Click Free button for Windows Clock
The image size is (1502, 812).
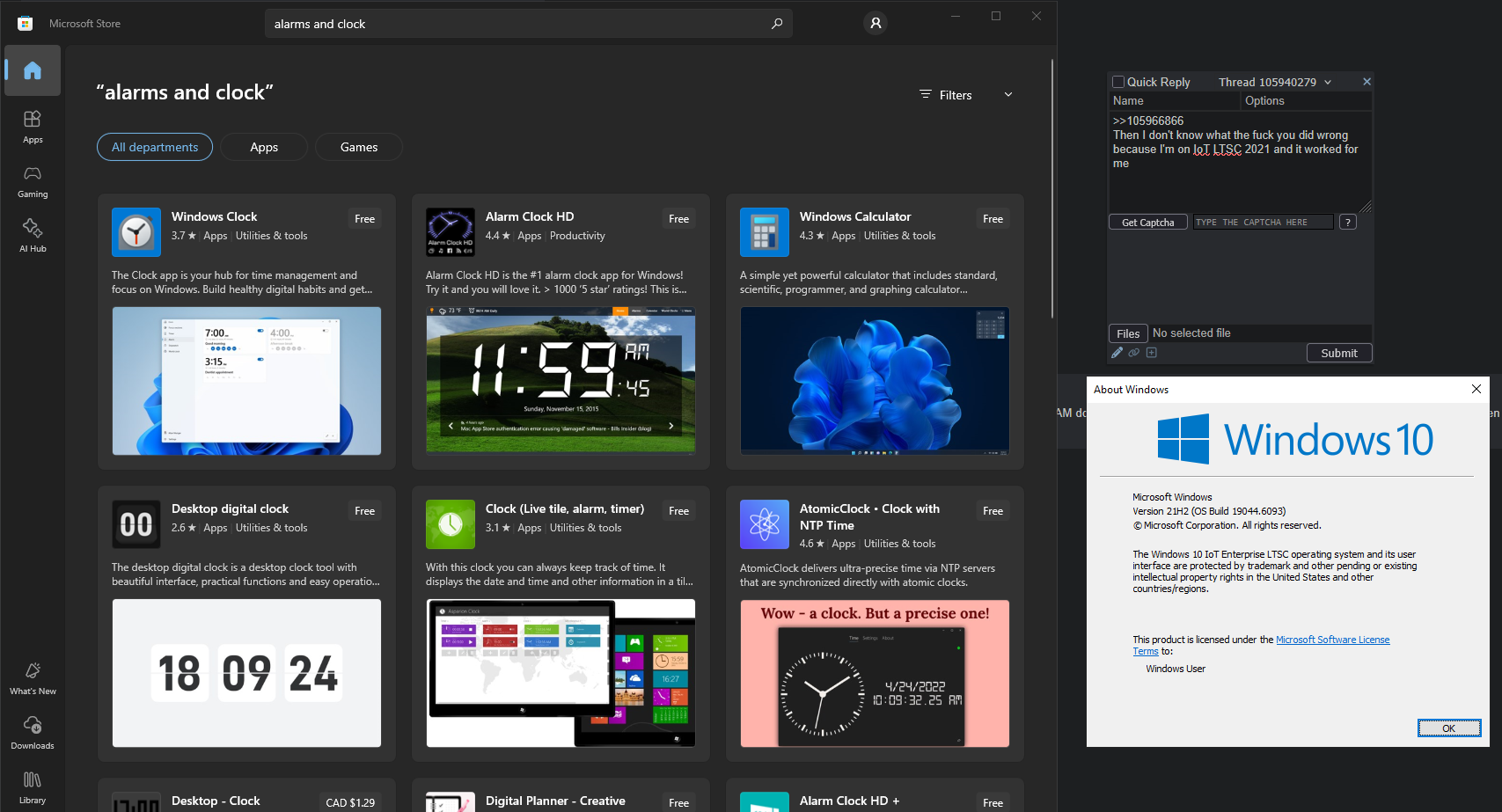coord(364,219)
